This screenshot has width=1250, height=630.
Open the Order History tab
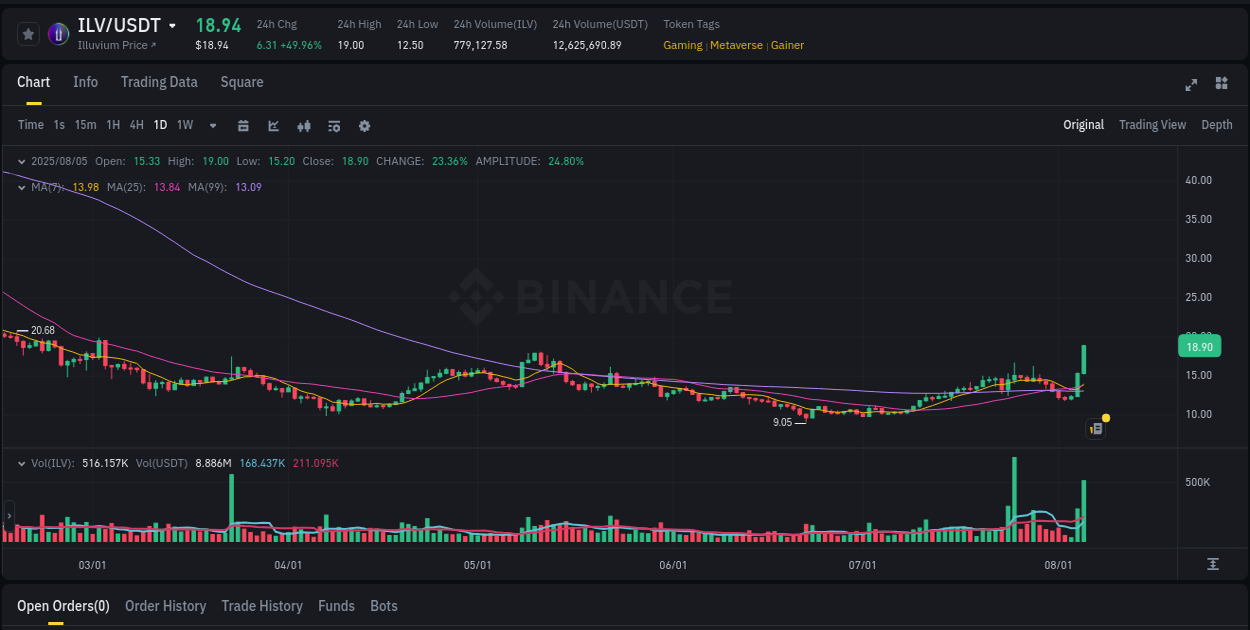tap(165, 606)
